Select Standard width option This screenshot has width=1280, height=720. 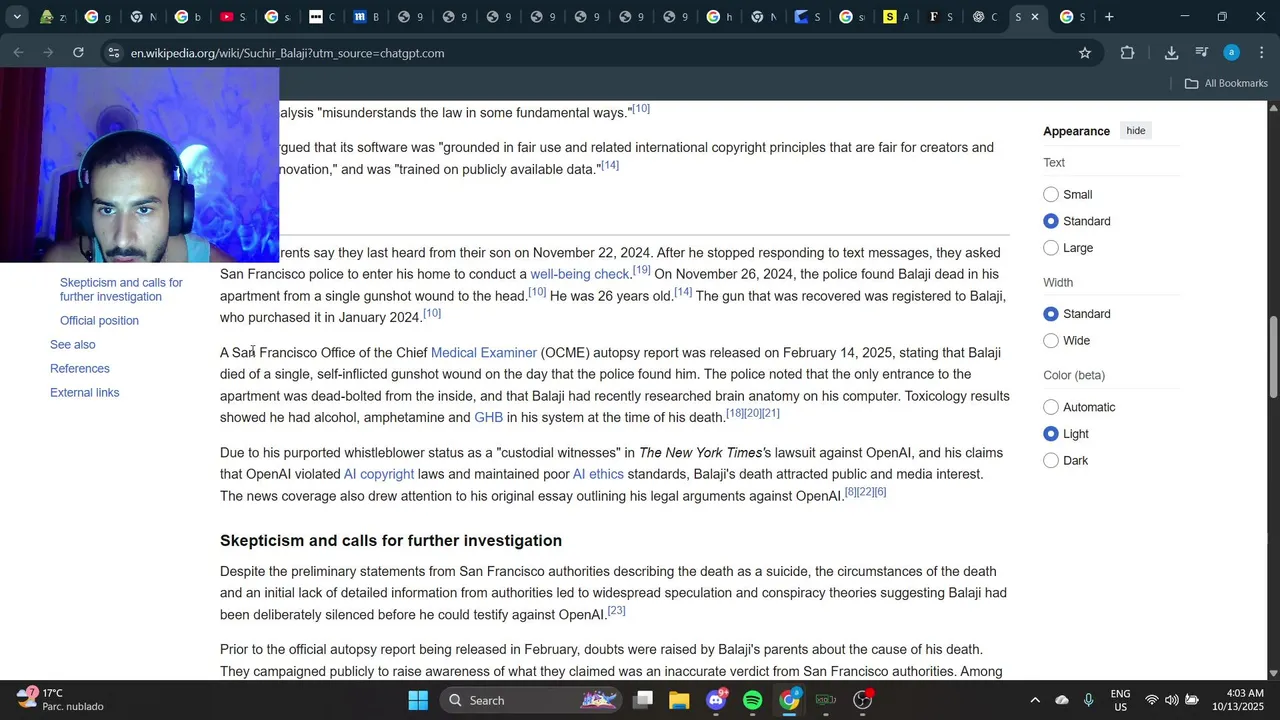(x=1051, y=314)
